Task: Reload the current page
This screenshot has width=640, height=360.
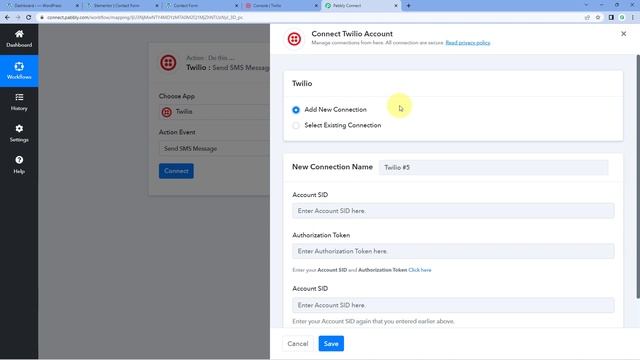Action: click(x=29, y=18)
